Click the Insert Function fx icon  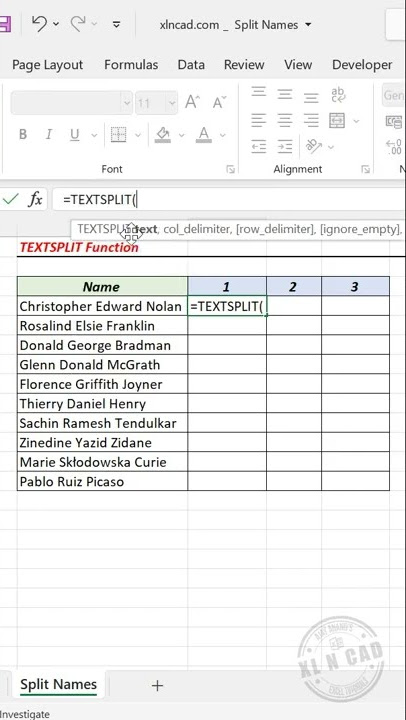coord(35,200)
